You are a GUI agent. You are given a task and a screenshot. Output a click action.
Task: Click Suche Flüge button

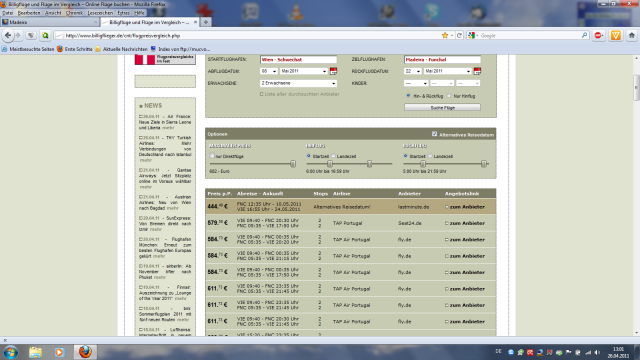(442, 107)
